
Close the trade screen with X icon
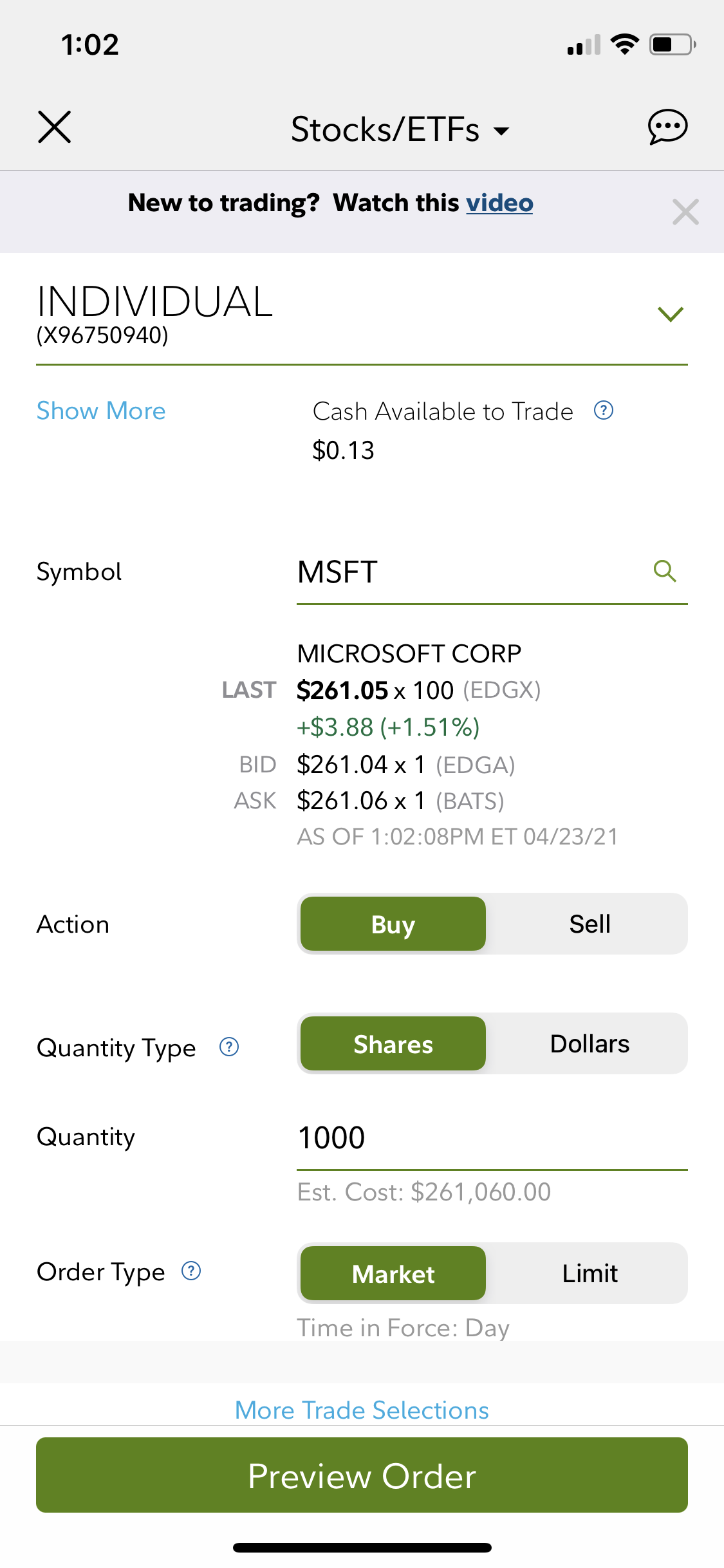pyautogui.click(x=55, y=127)
